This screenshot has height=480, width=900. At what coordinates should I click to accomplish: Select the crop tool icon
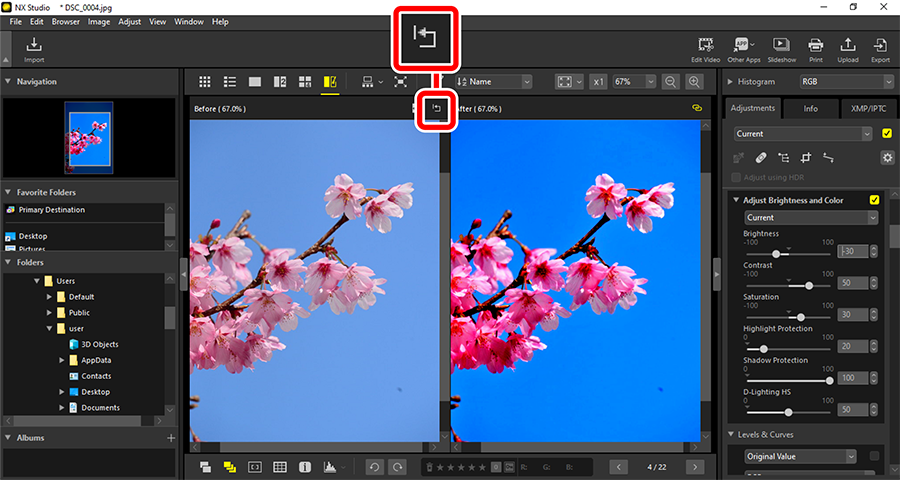pos(806,157)
